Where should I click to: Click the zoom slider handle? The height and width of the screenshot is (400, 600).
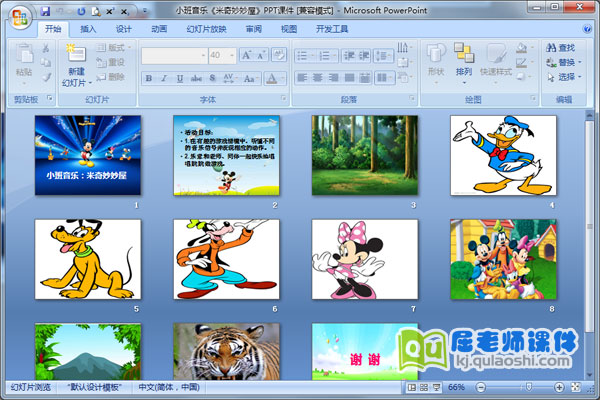click(529, 387)
